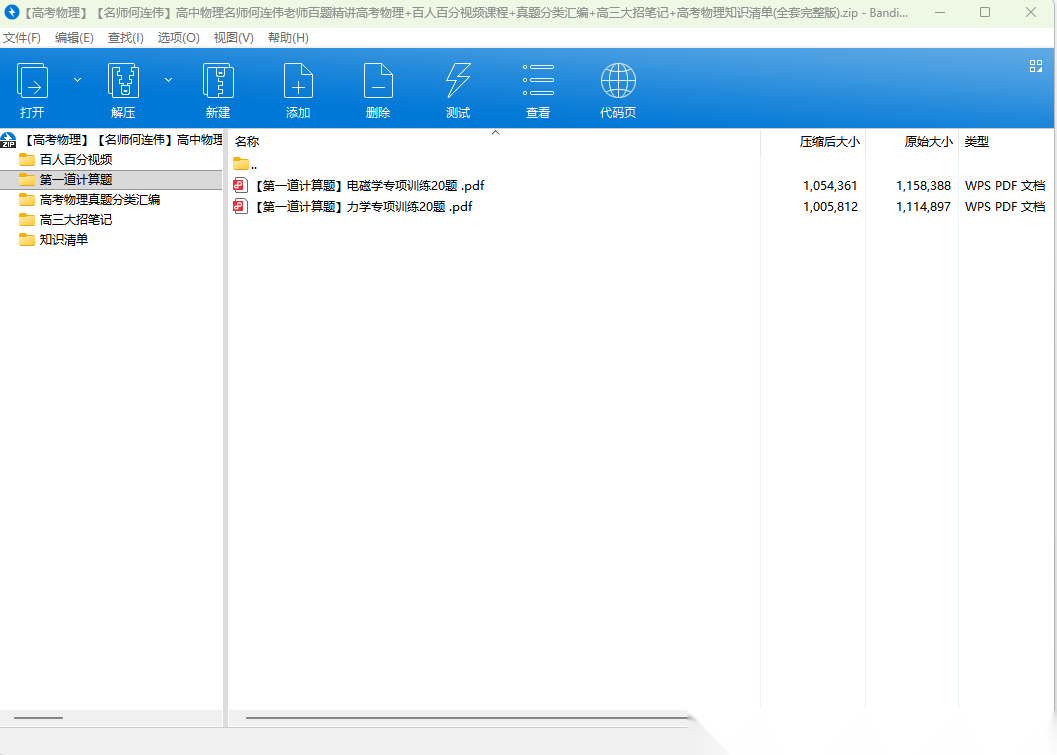1057x755 pixels.
Task: Select the 百人百分视频 folder in the tree
Action: 75,160
